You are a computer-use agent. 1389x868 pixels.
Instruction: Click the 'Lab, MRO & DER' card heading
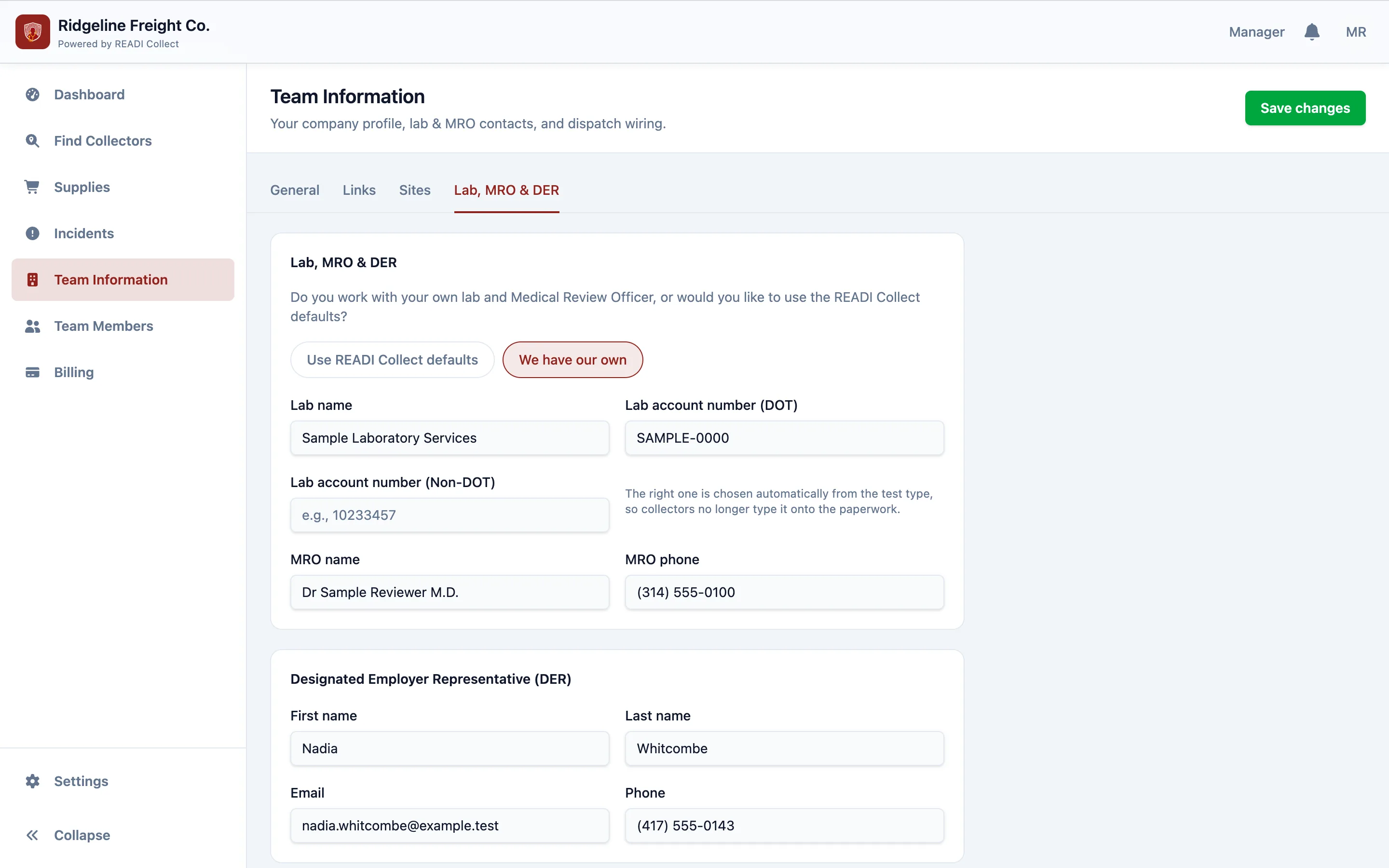pyautogui.click(x=343, y=262)
